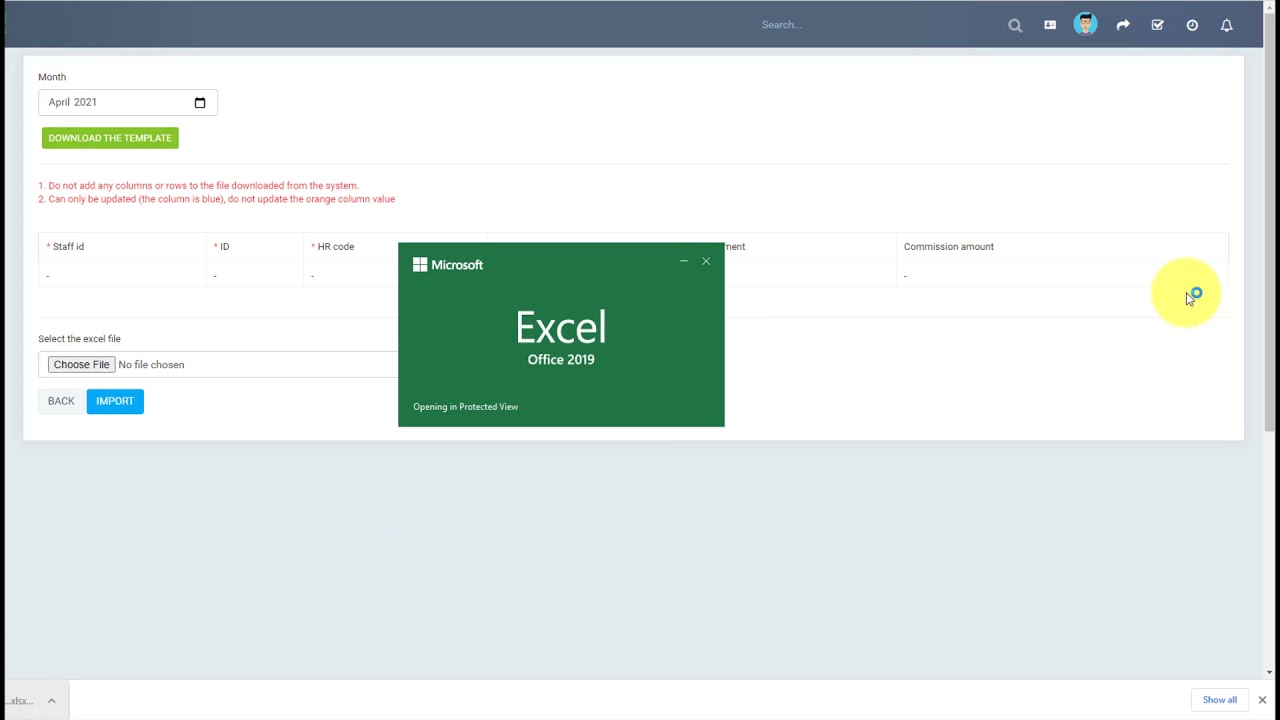
Task: Click the scrollbar down arrow
Action: pos(1270,672)
